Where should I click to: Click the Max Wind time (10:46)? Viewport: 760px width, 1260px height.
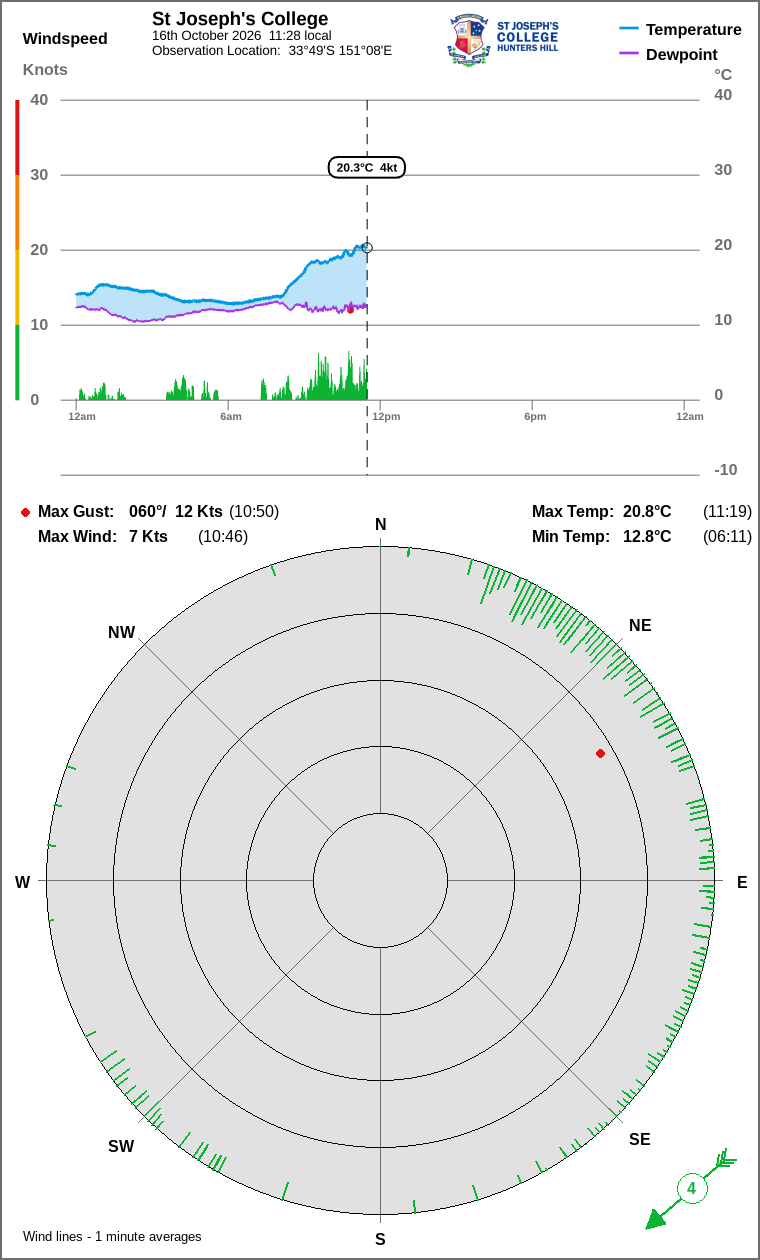[223, 537]
